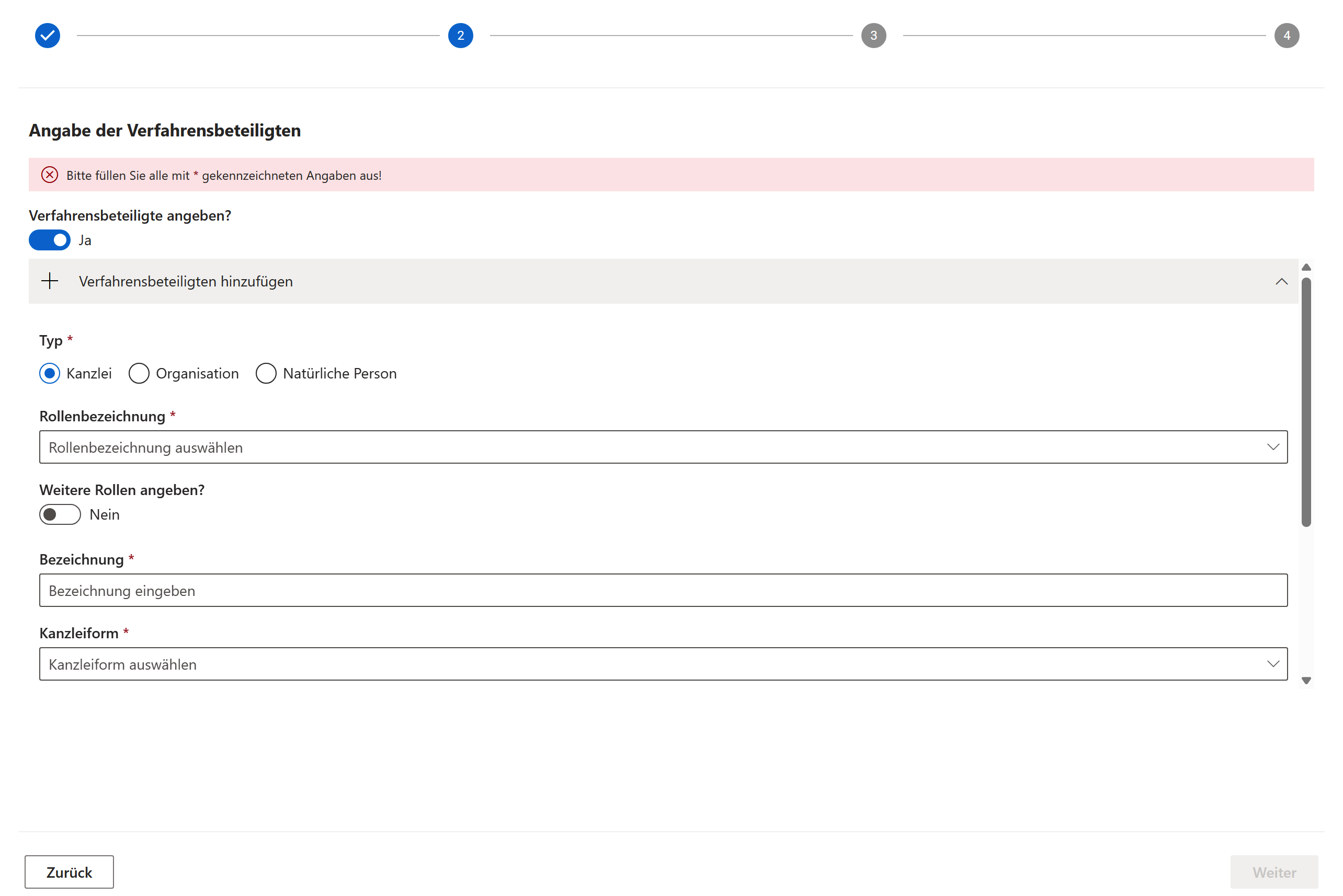
Task: Click the Weiter button
Action: (x=1274, y=872)
